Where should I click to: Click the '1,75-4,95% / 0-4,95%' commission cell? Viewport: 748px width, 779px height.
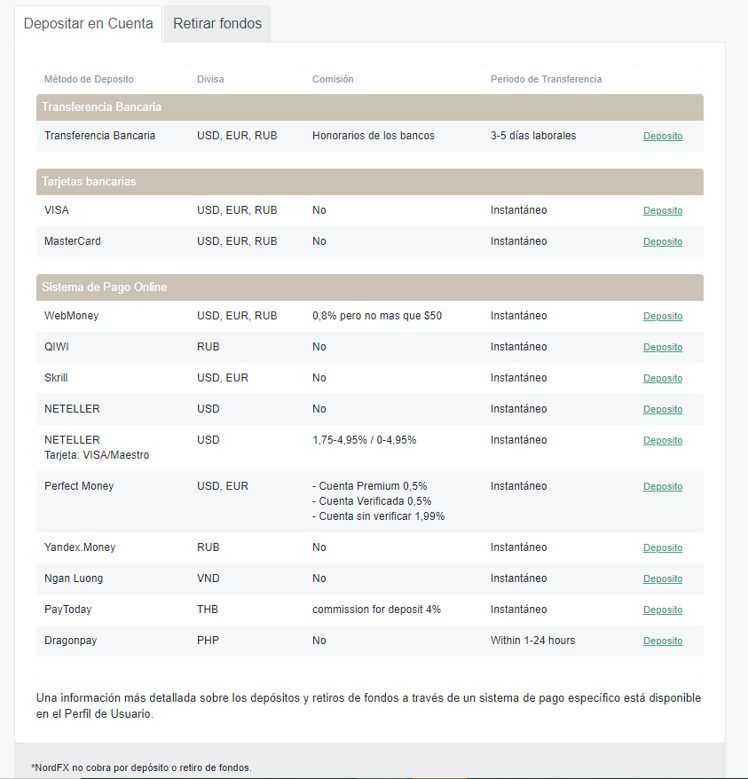(x=364, y=440)
